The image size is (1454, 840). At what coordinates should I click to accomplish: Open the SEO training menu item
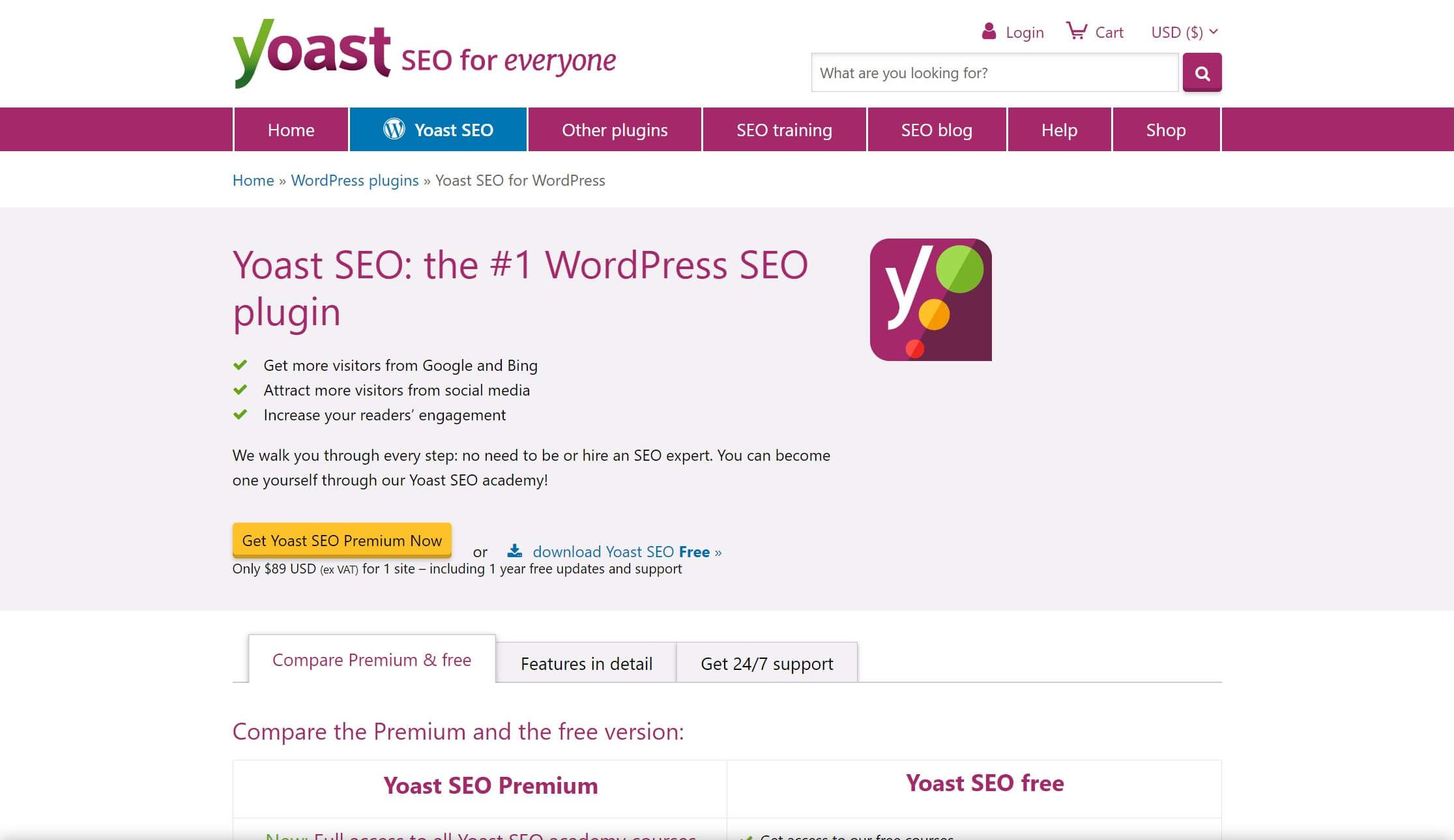[783, 129]
